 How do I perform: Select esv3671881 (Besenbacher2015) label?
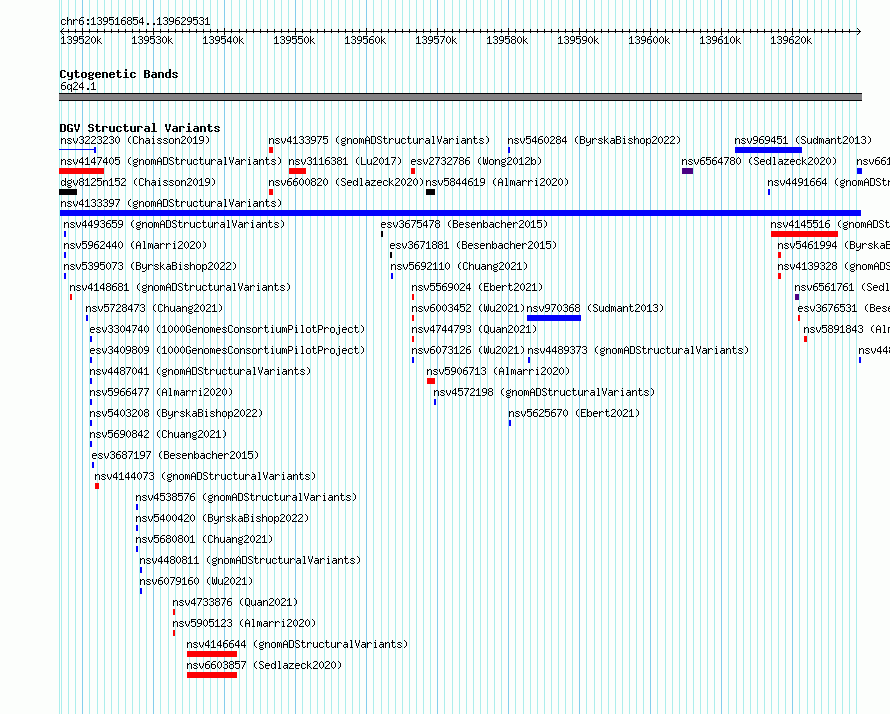pos(473,245)
